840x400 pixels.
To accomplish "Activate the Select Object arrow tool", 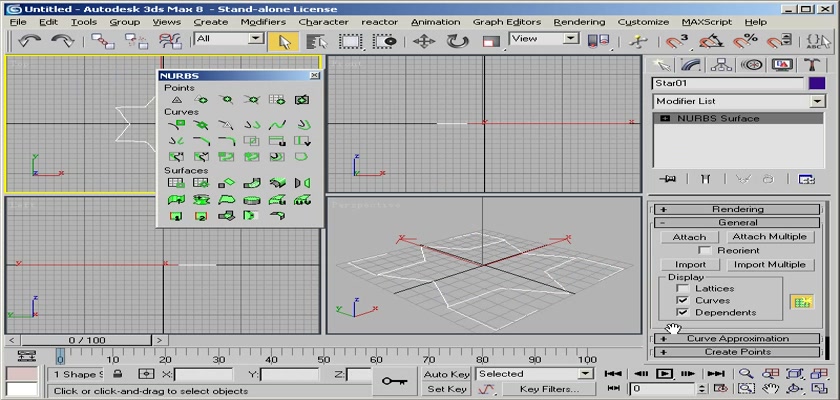I will [x=283, y=41].
